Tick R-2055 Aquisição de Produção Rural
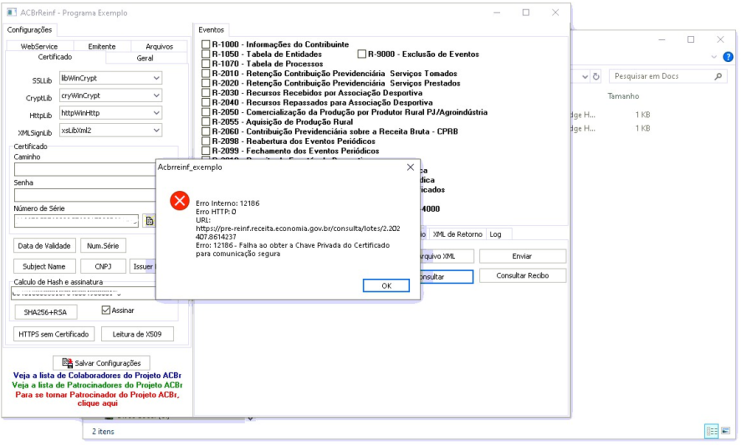750x445 pixels. click(206, 122)
